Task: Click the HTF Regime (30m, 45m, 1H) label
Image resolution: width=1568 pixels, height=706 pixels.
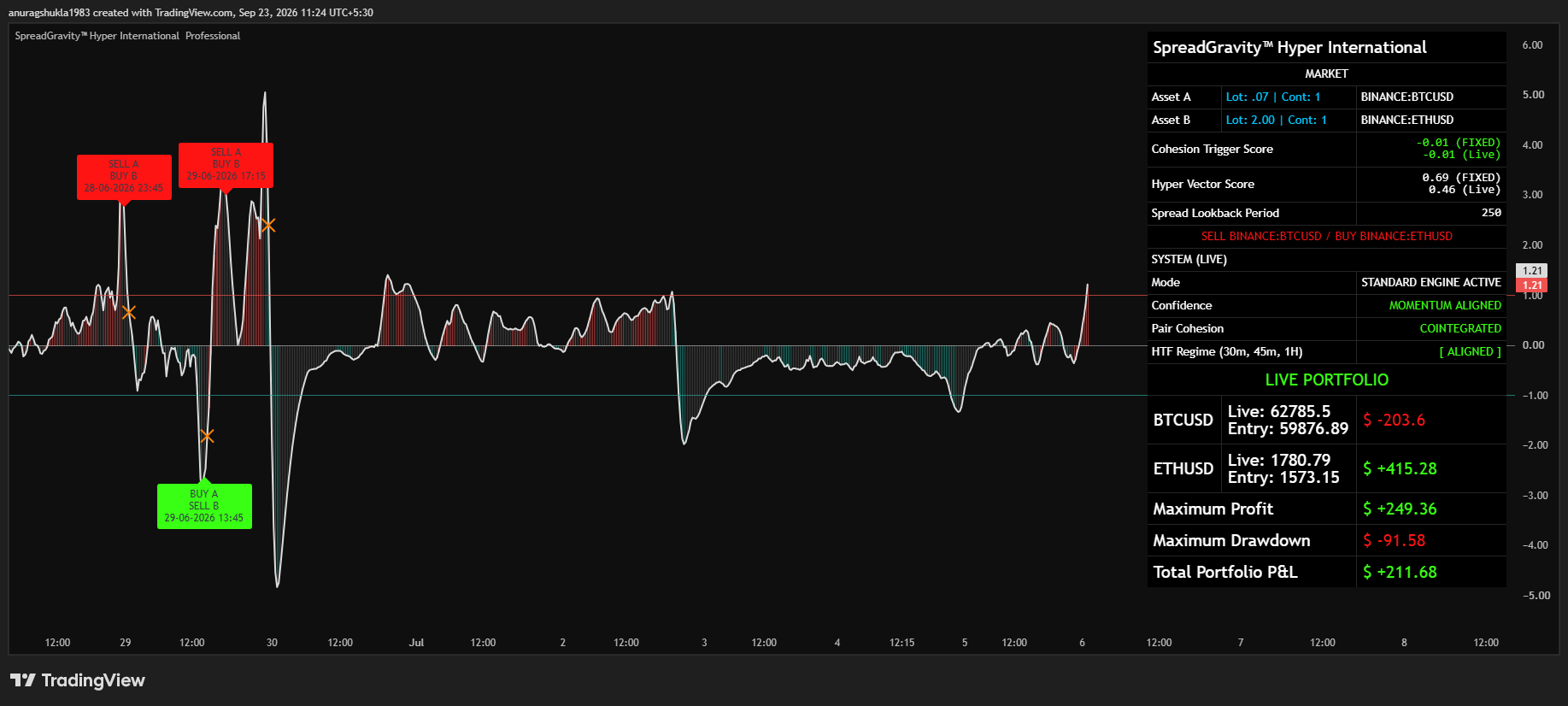Action: pos(1226,352)
